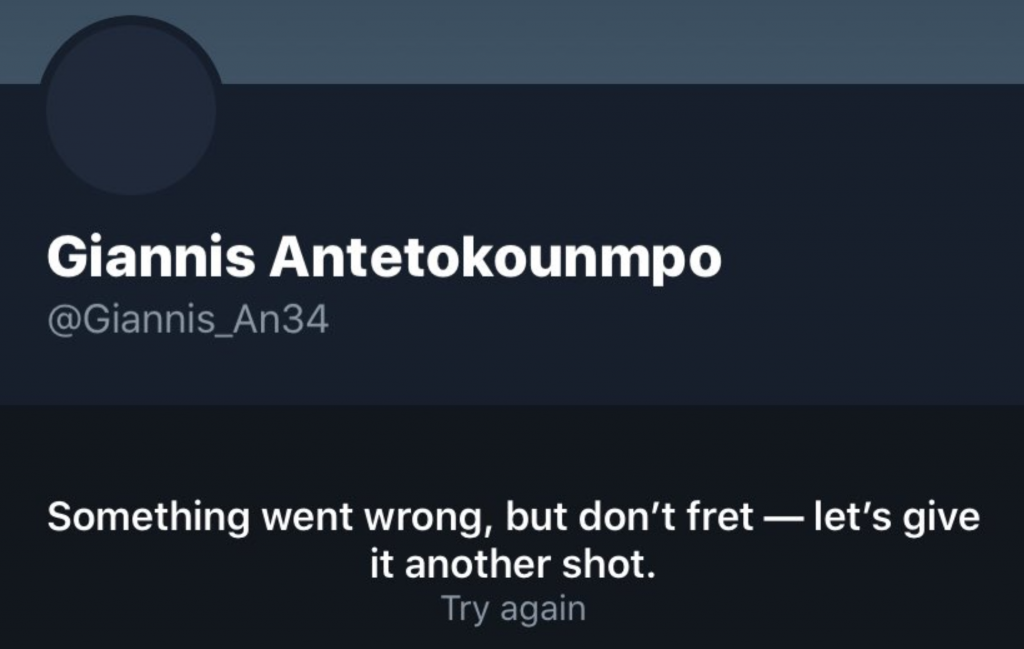
Task: Click the "Try again" link
Action: 514,609
